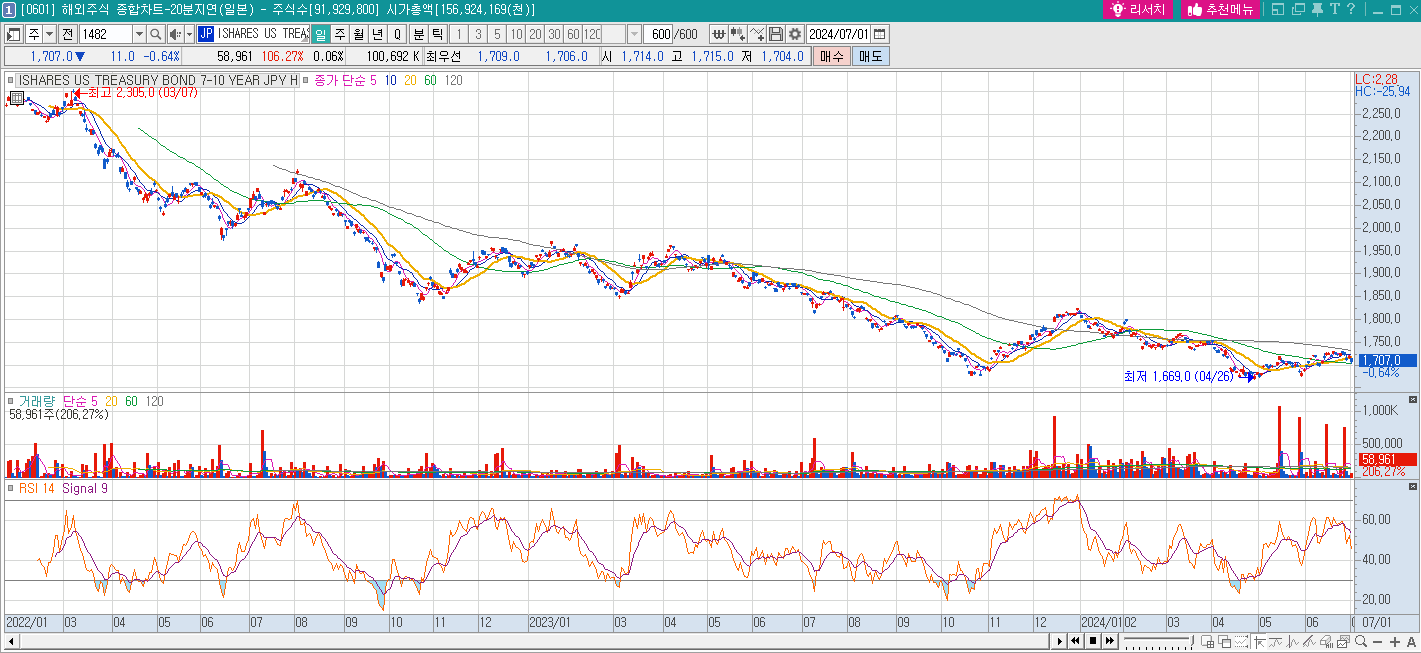
Task: Expand the 주 market type dropdown
Action: [49, 34]
